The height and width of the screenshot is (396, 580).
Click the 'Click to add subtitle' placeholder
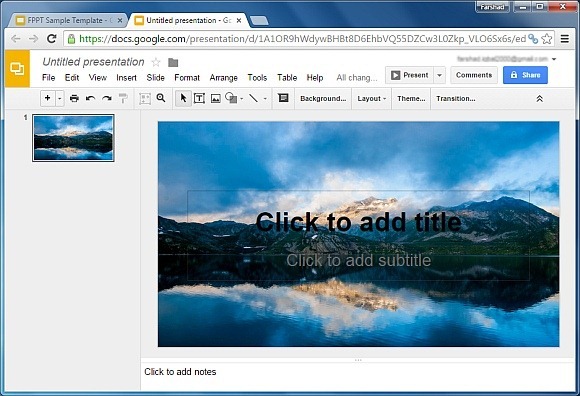tap(358, 260)
